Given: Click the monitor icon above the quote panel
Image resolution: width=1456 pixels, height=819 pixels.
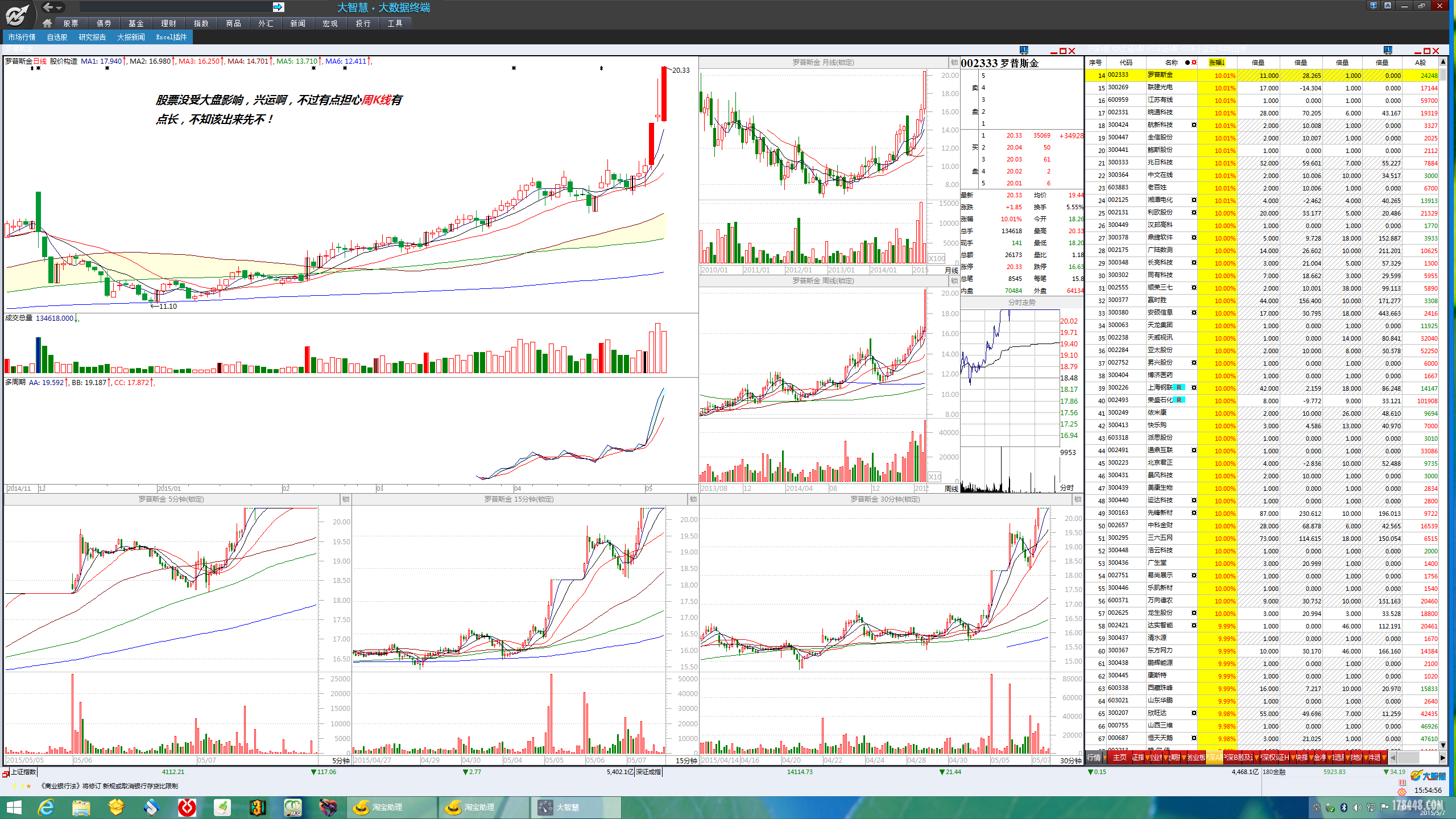Looking at the screenshot, I should click(x=1024, y=50).
